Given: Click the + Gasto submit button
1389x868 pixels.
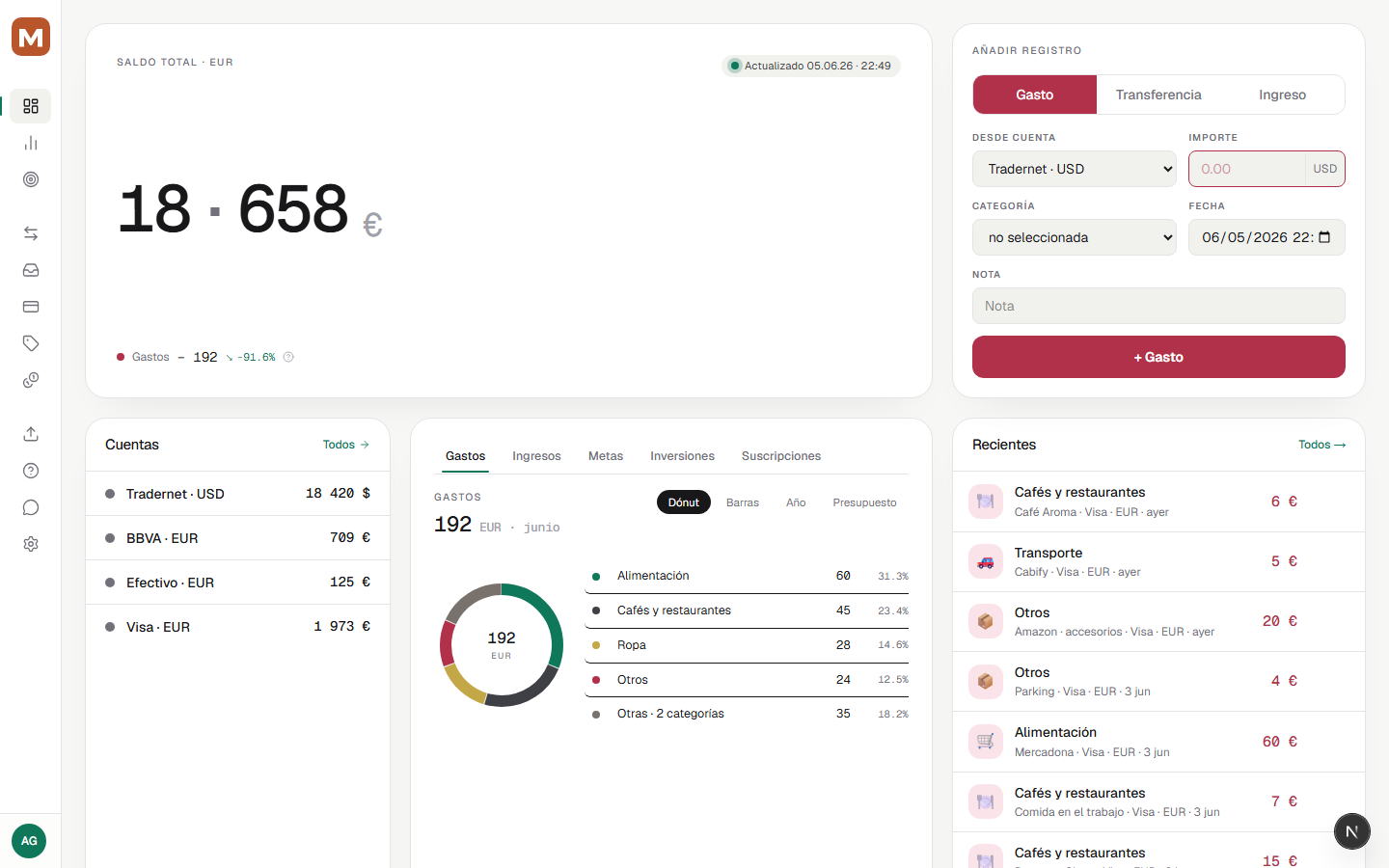Looking at the screenshot, I should click(1158, 357).
